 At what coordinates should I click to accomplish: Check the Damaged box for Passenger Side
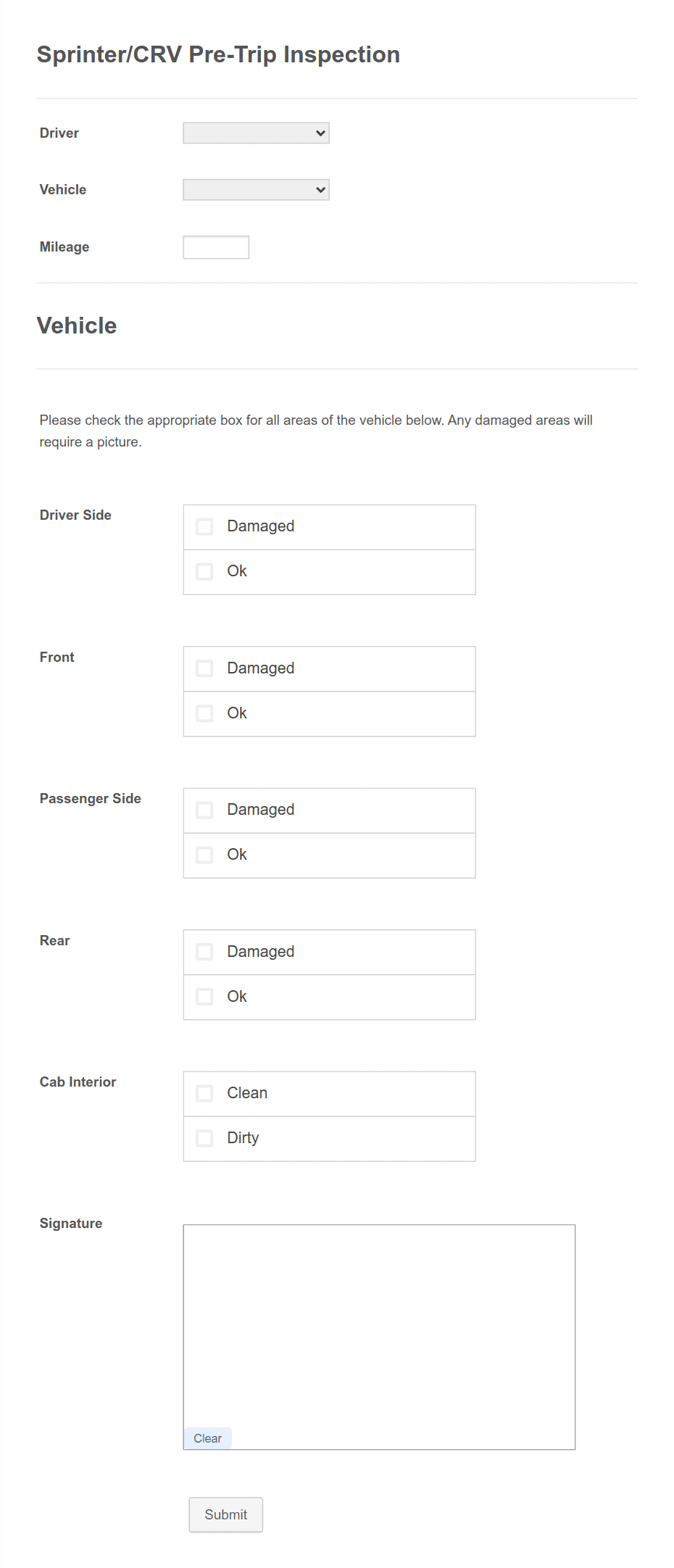click(x=204, y=809)
